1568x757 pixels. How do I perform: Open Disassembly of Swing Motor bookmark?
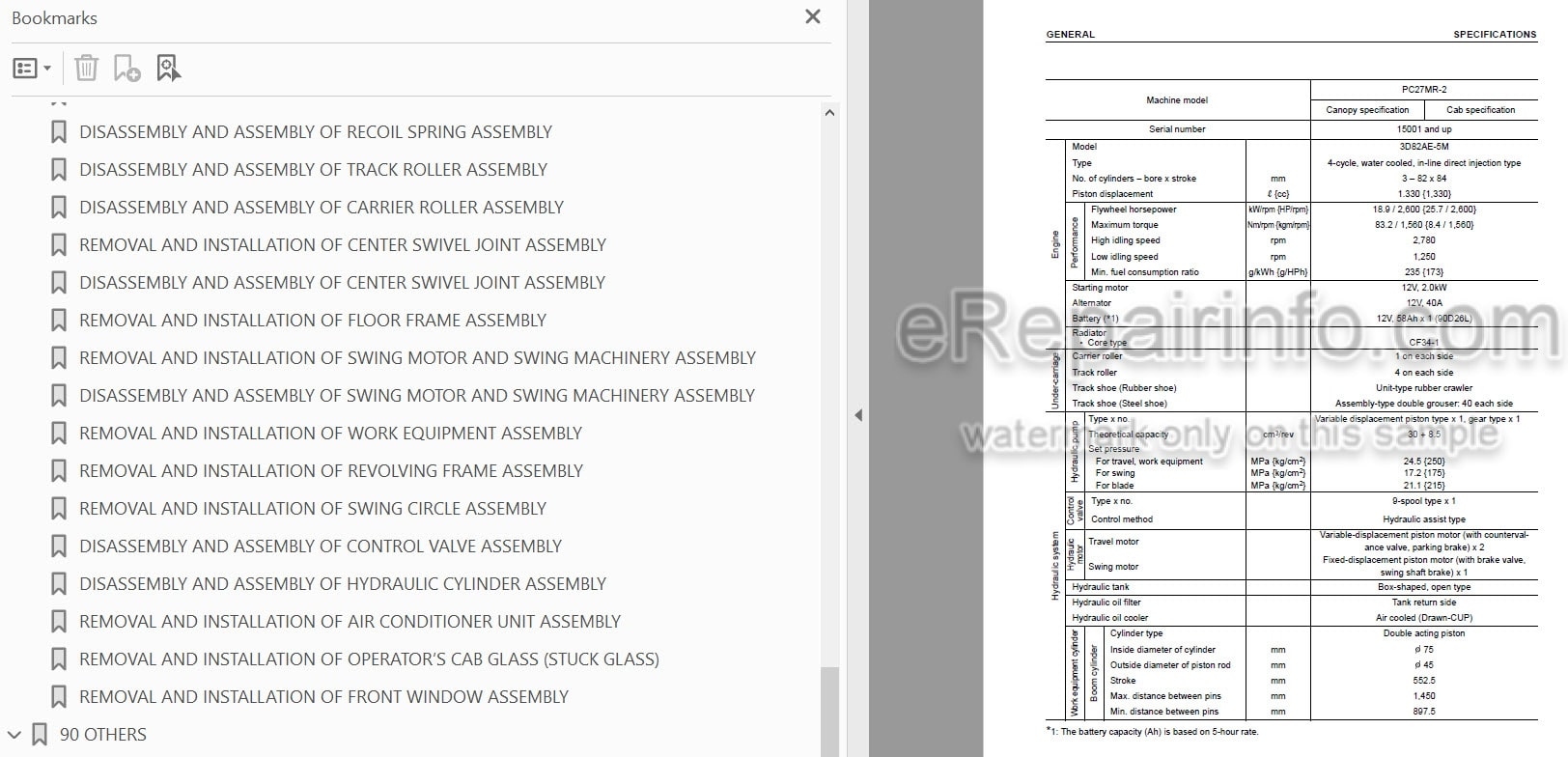[417, 396]
